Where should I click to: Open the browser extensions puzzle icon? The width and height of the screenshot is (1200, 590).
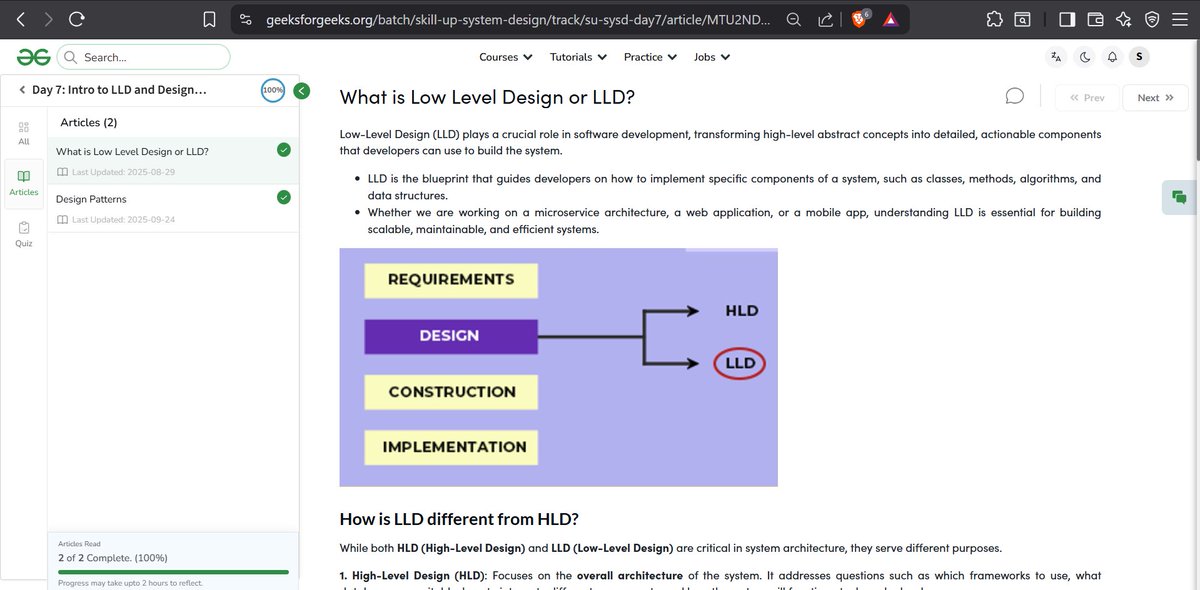tap(994, 19)
